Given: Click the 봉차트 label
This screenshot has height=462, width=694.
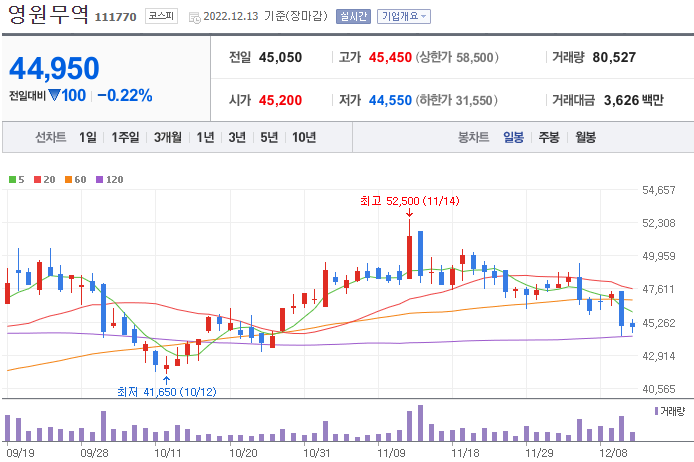Looking at the screenshot, I should pos(474,137).
